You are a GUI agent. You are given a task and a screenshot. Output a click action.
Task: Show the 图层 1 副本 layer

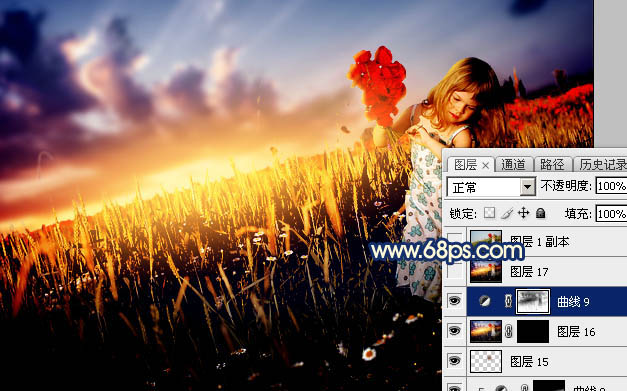pos(454,241)
